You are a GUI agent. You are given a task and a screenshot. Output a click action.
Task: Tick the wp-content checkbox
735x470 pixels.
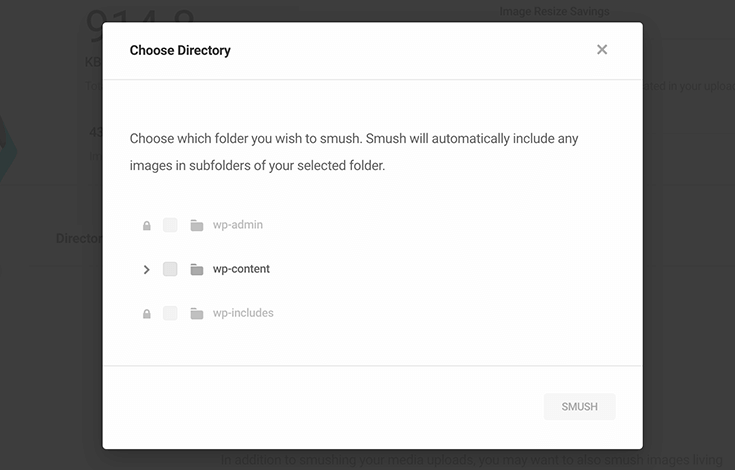[x=170, y=269]
